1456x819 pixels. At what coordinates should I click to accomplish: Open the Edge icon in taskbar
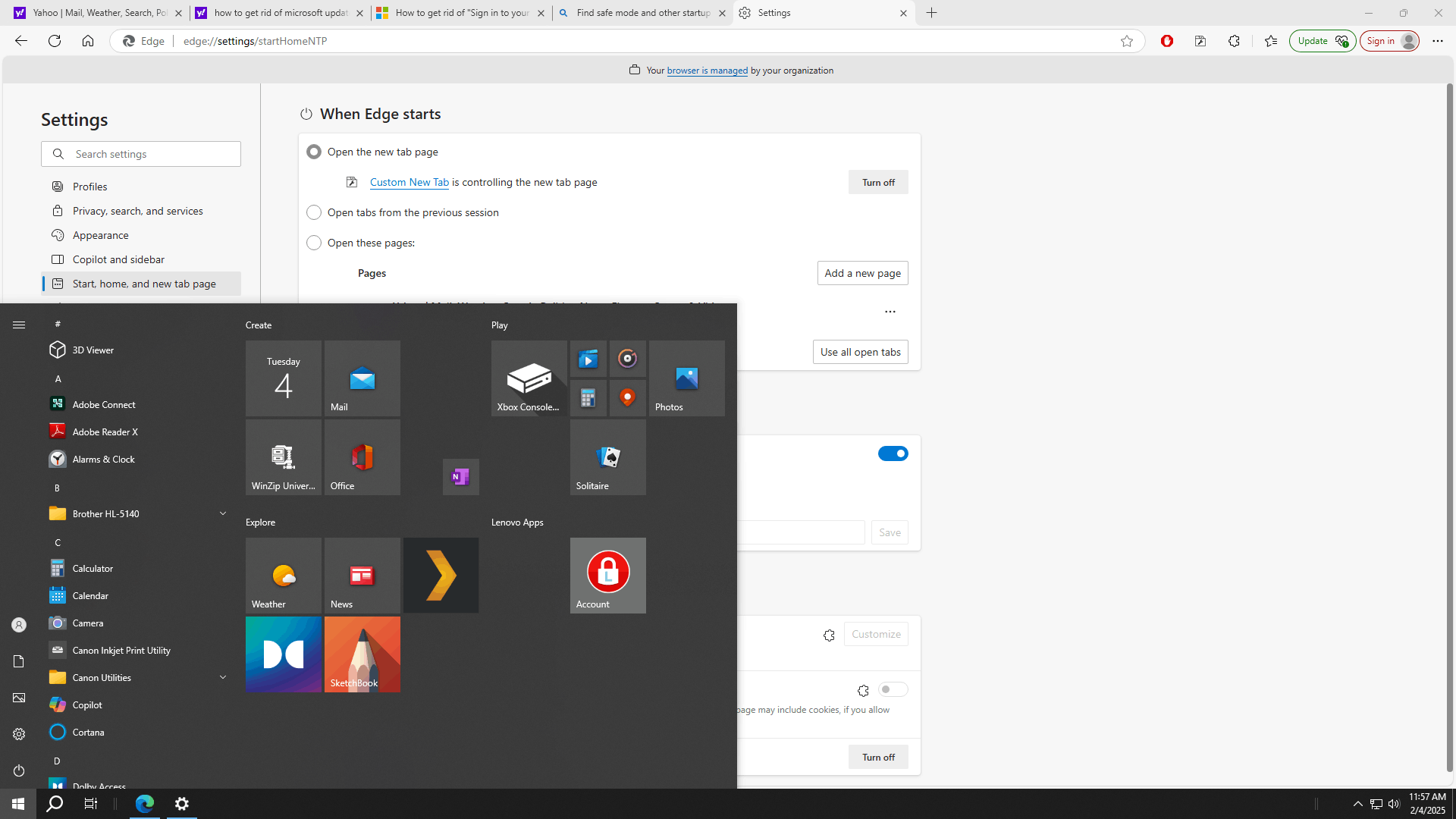(144, 804)
